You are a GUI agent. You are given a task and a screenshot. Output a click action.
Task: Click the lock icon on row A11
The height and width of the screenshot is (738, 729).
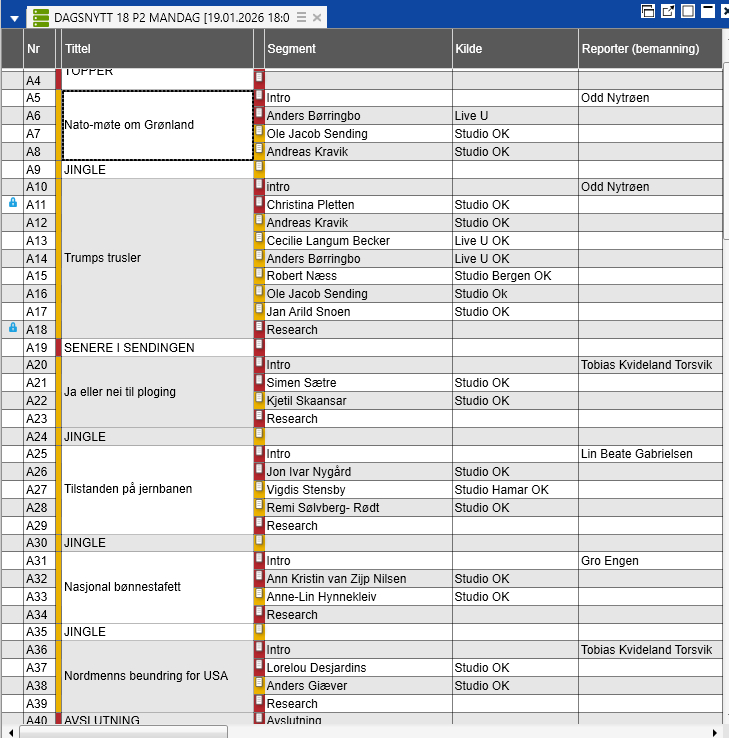13,203
